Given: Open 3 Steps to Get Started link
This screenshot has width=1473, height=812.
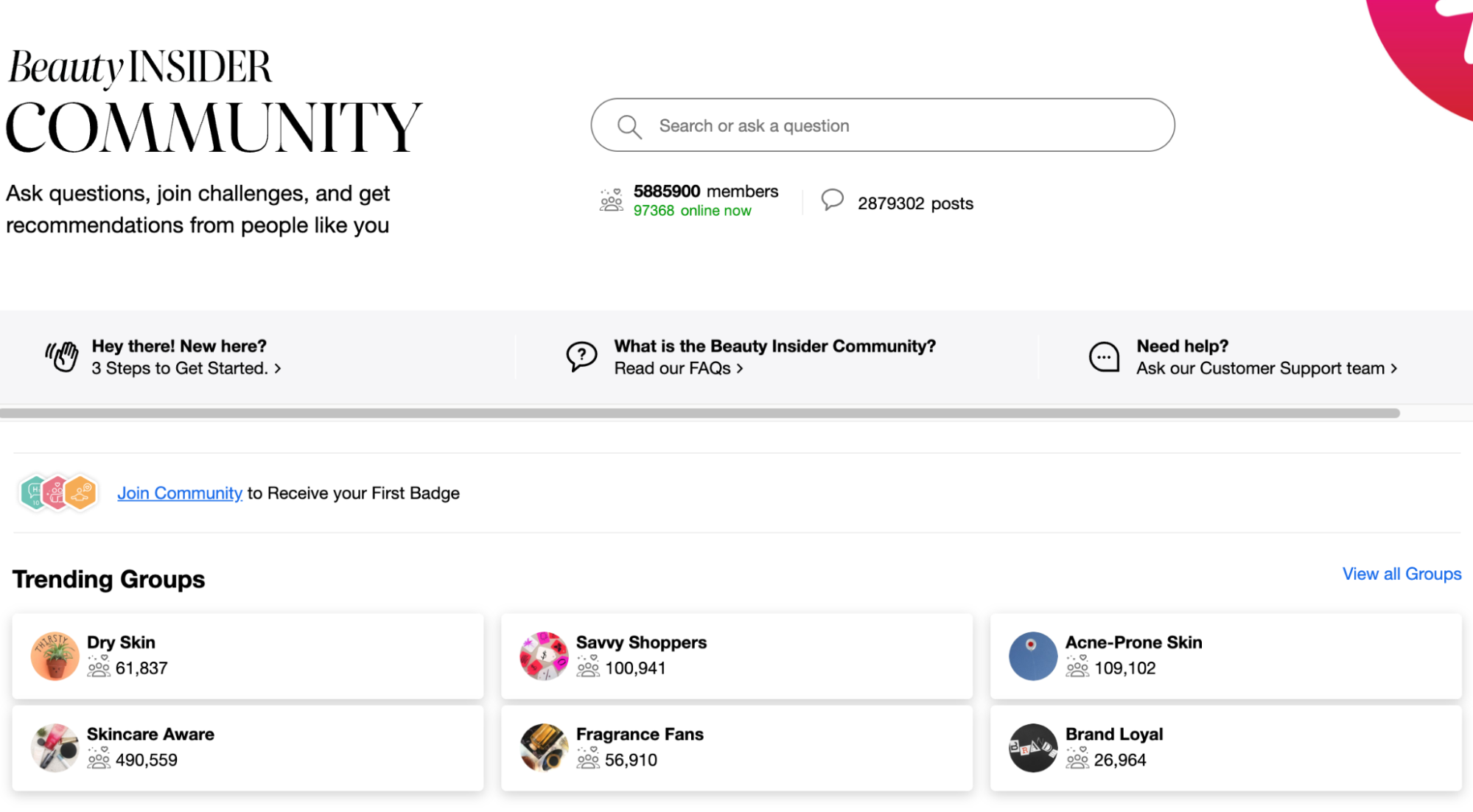Looking at the screenshot, I should (x=186, y=368).
